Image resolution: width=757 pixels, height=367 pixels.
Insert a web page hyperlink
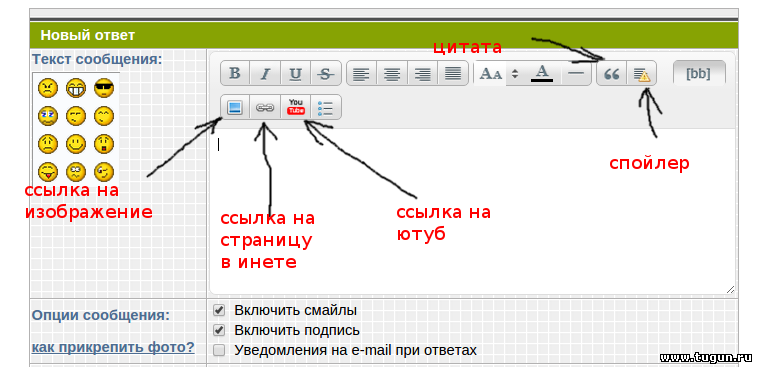coord(265,107)
